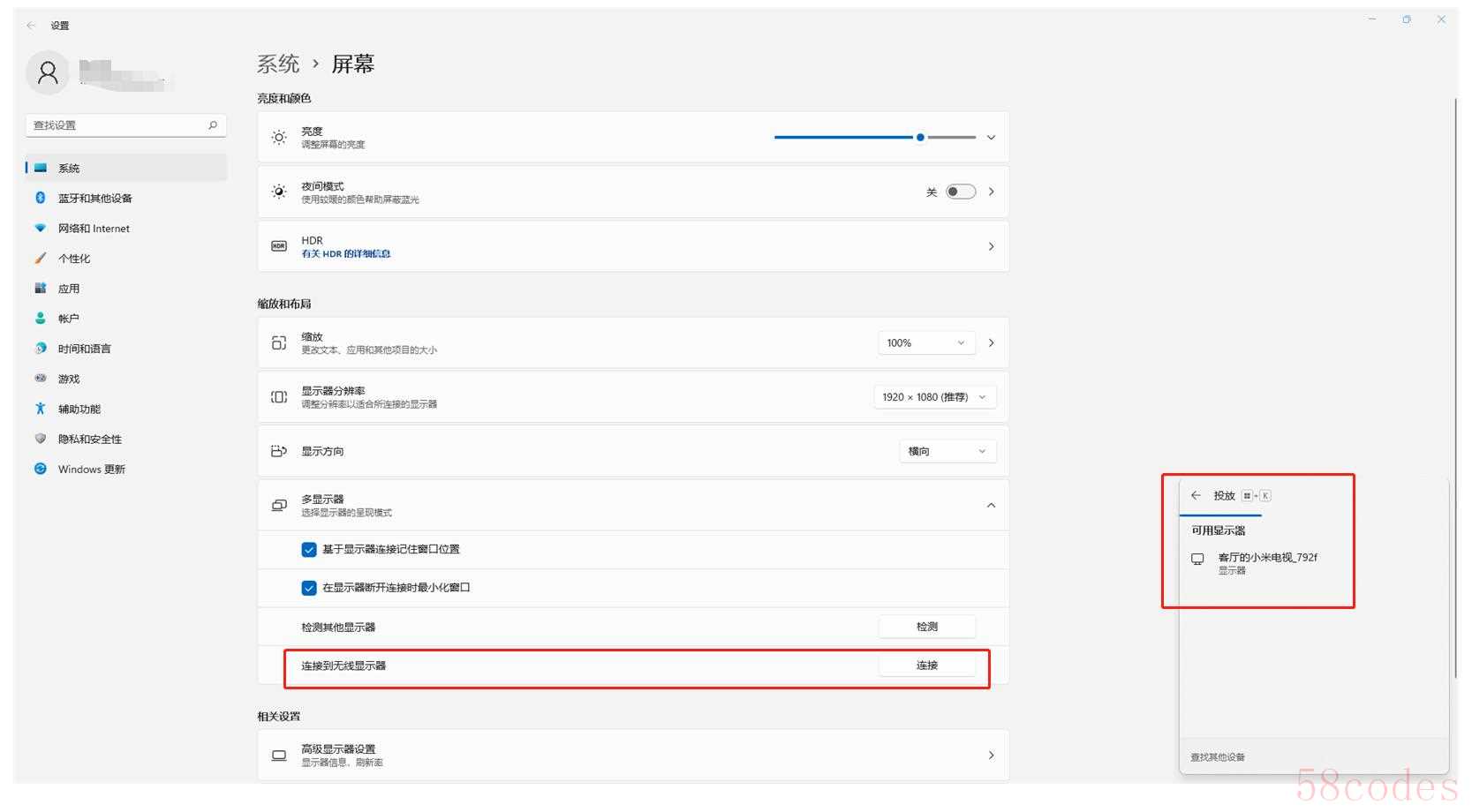This screenshot has width=1472, height=812.
Task: Uncheck 在显示器断开连接时最小化窗口 checkbox
Action: pyautogui.click(x=309, y=588)
